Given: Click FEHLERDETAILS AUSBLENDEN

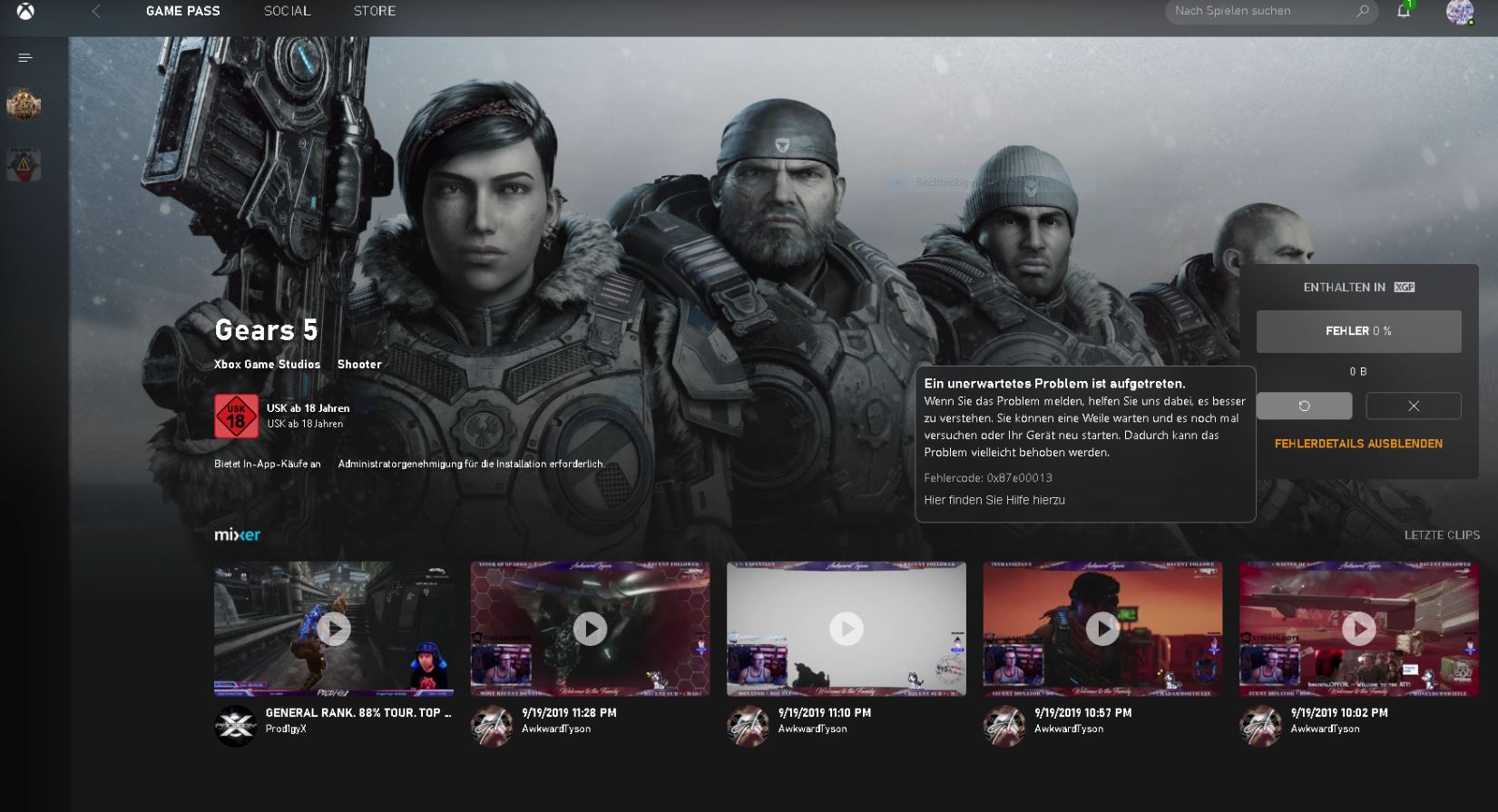Looking at the screenshot, I should coord(1358,444).
